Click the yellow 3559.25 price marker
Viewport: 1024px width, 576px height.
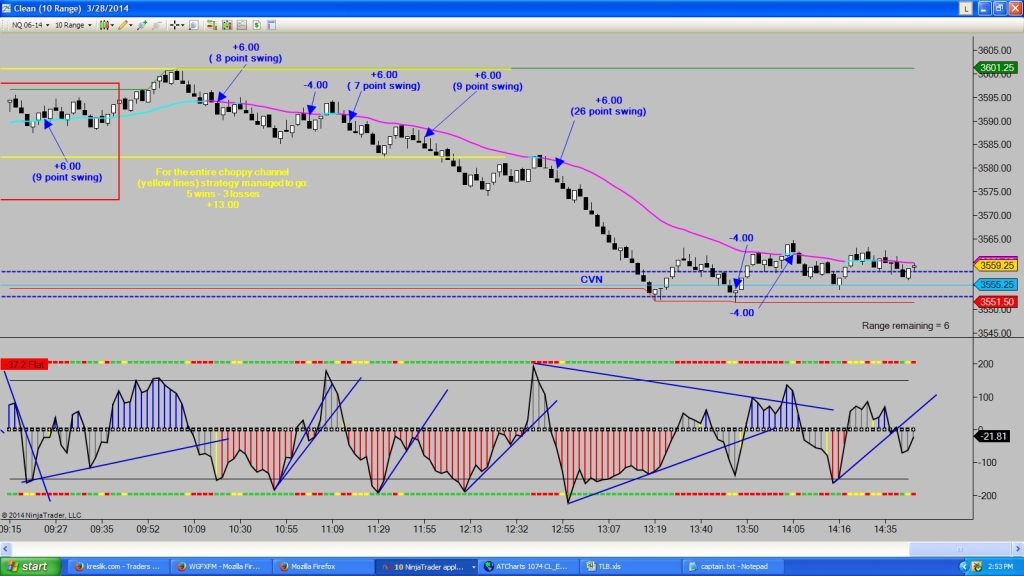point(997,266)
